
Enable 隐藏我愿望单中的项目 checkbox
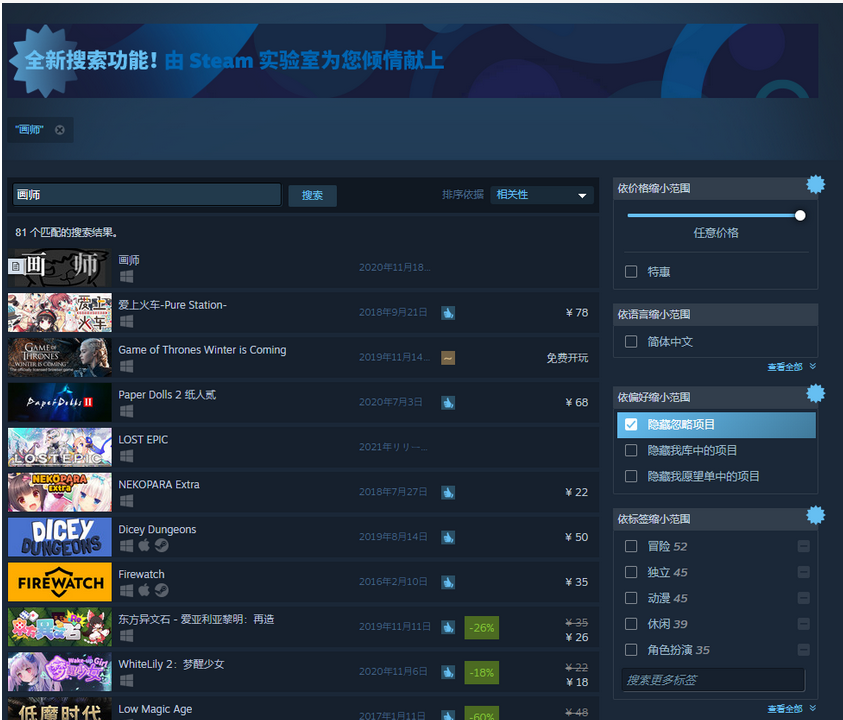631,476
